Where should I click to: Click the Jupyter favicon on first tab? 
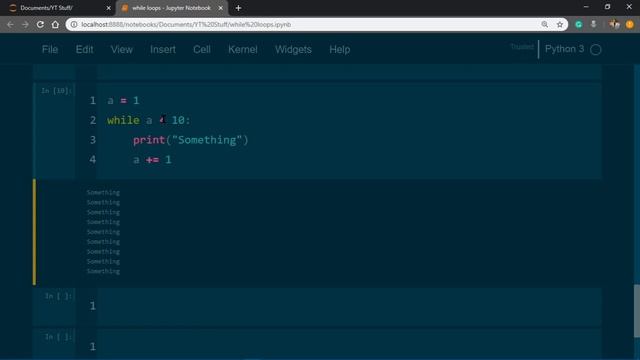(13, 8)
